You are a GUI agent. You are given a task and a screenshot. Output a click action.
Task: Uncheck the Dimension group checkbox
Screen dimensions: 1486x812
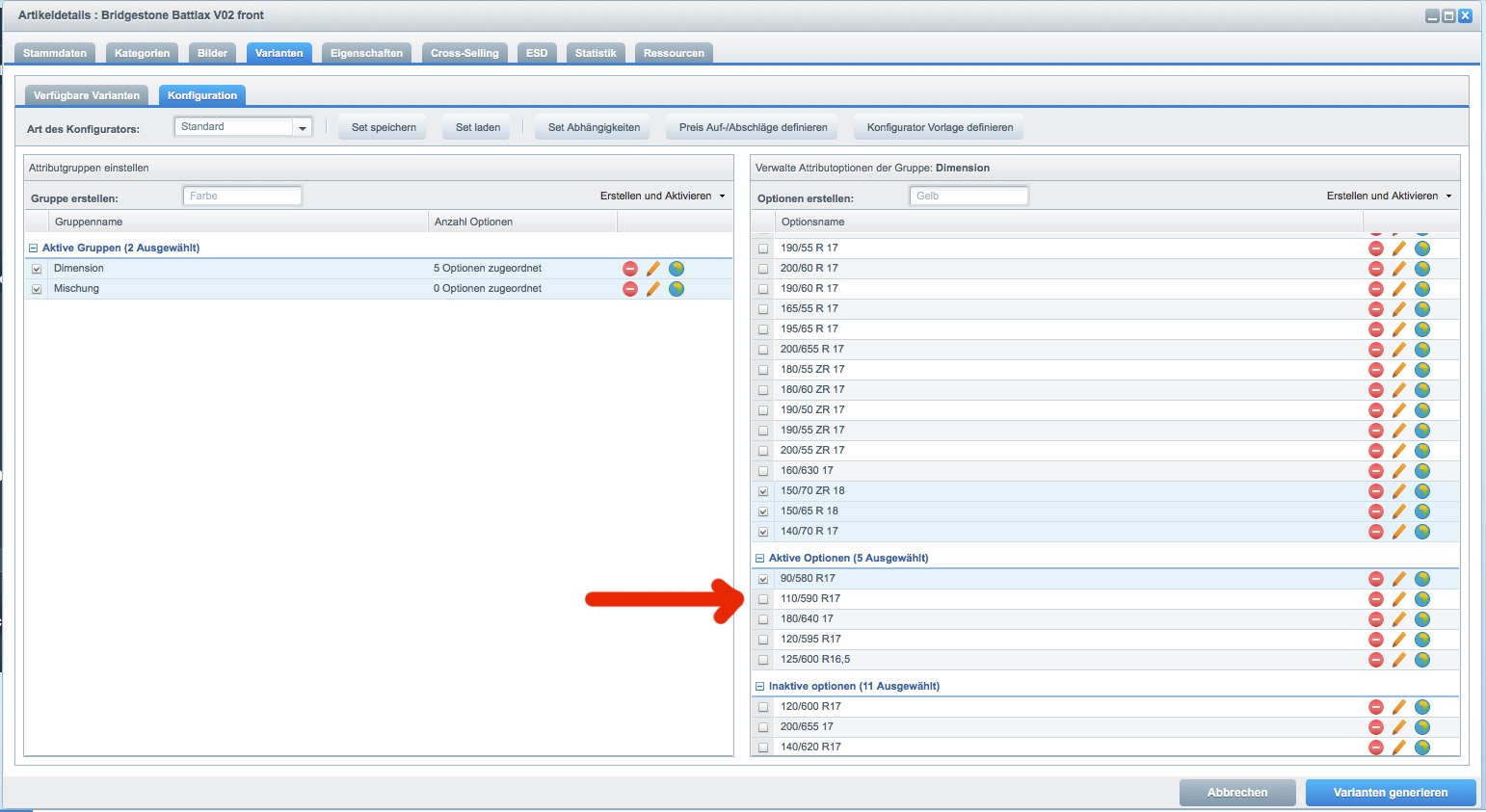tap(37, 269)
